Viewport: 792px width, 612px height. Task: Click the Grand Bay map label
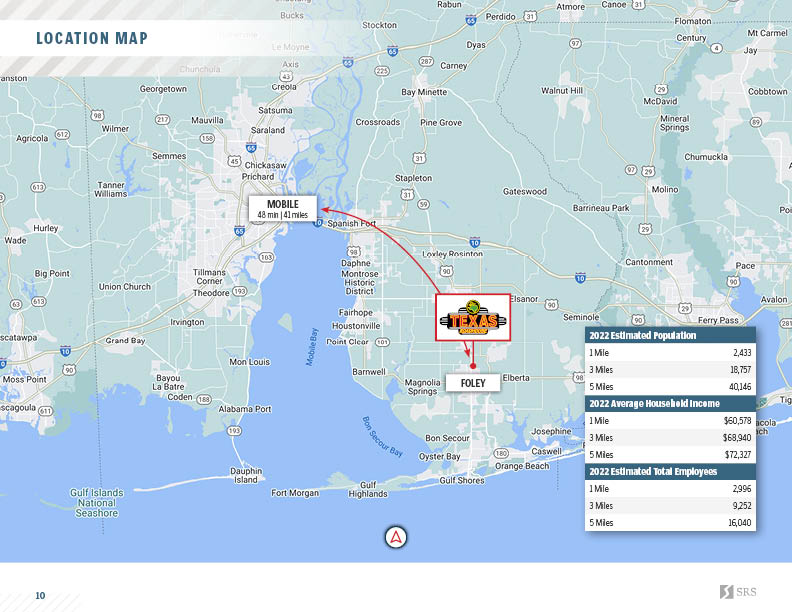pyautogui.click(x=125, y=341)
